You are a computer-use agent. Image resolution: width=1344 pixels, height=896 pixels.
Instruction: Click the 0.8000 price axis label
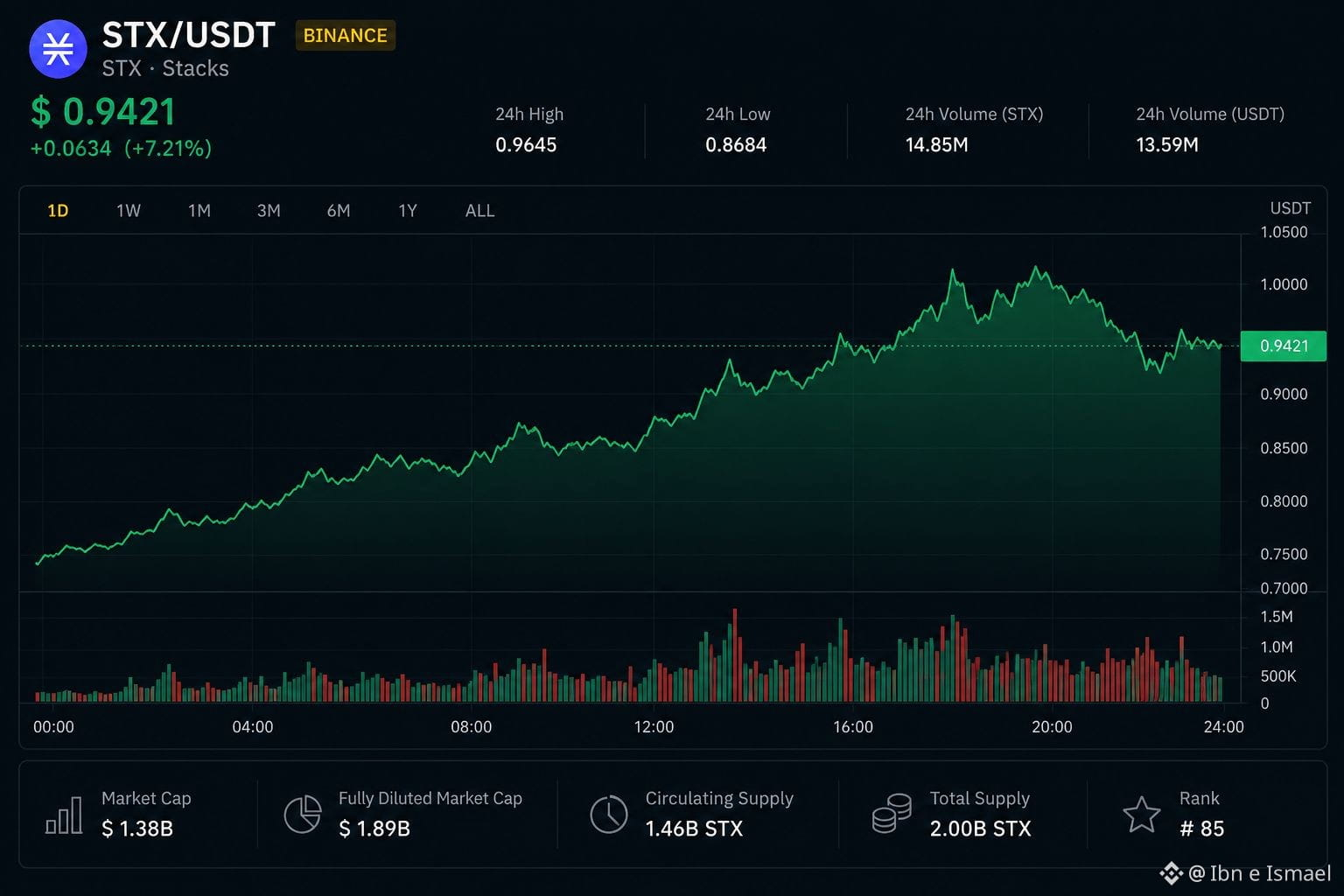click(1284, 501)
